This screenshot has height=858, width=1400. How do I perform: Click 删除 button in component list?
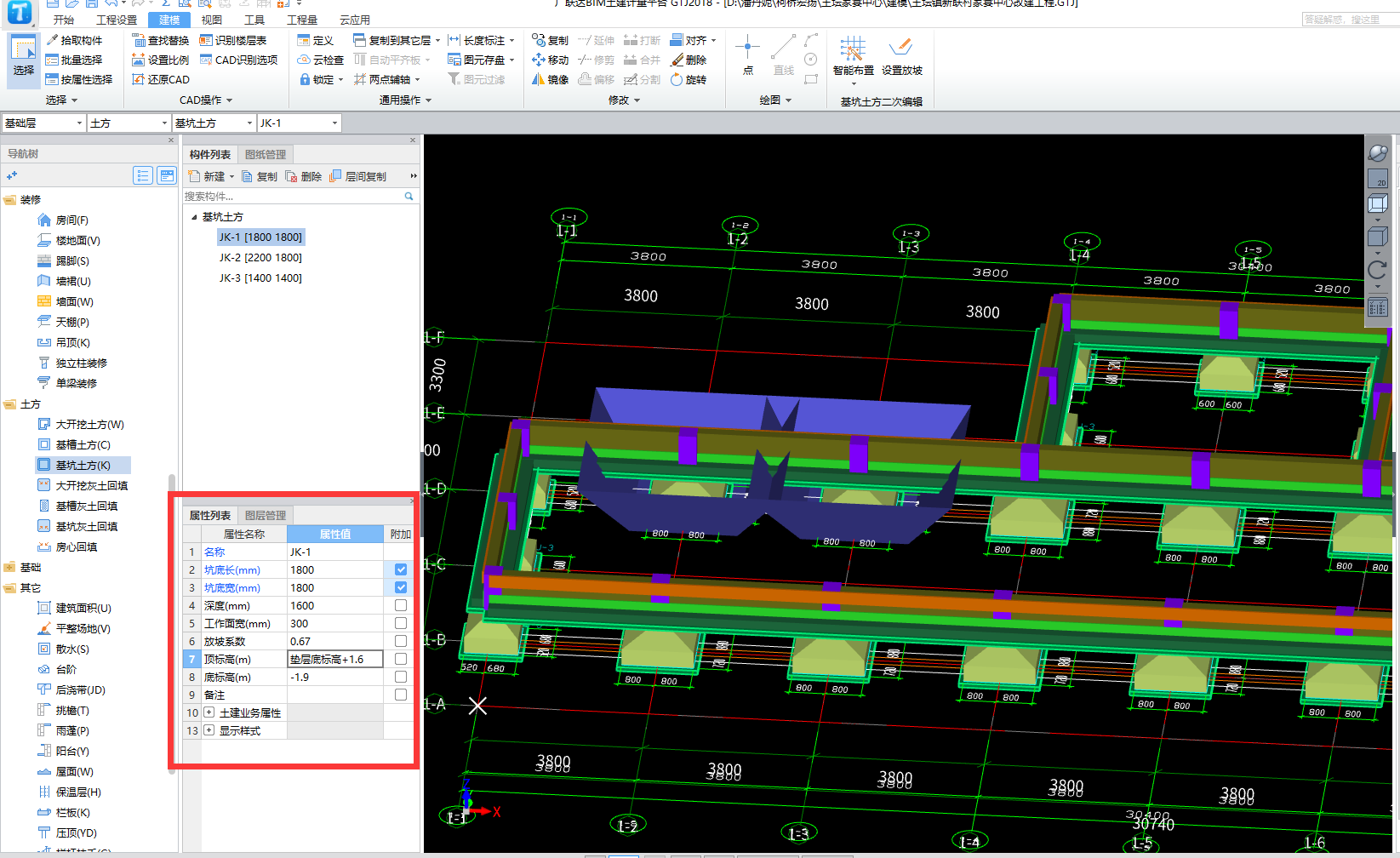click(x=304, y=176)
